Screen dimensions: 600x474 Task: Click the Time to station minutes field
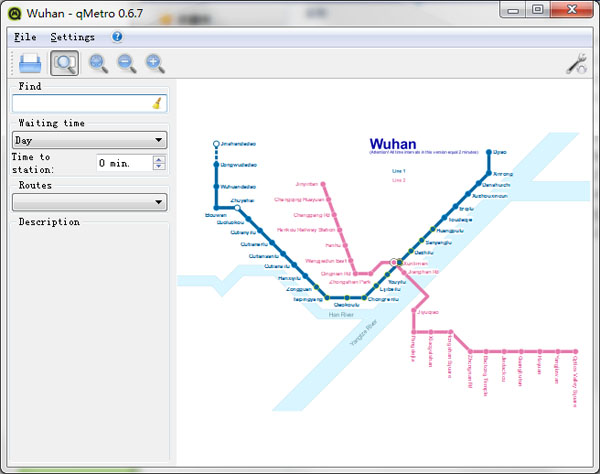pyautogui.click(x=122, y=162)
